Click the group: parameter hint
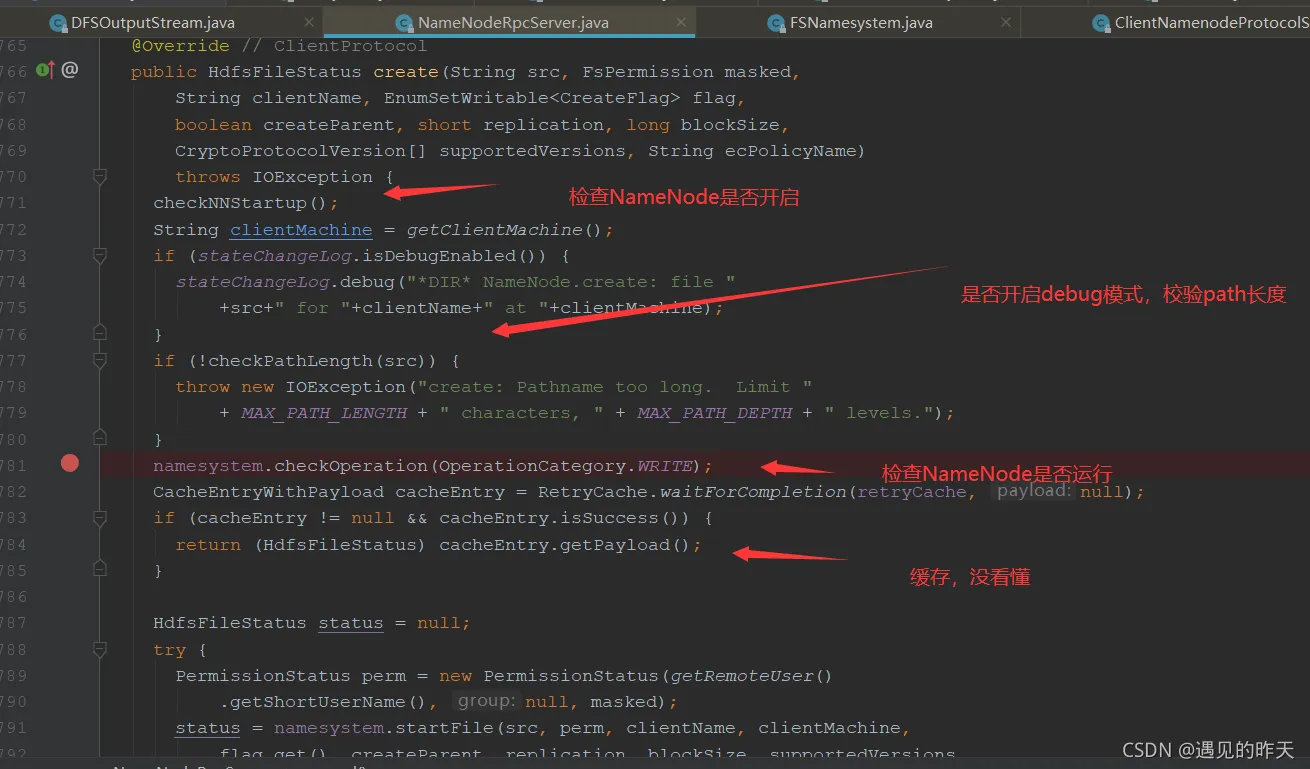 pos(487,701)
